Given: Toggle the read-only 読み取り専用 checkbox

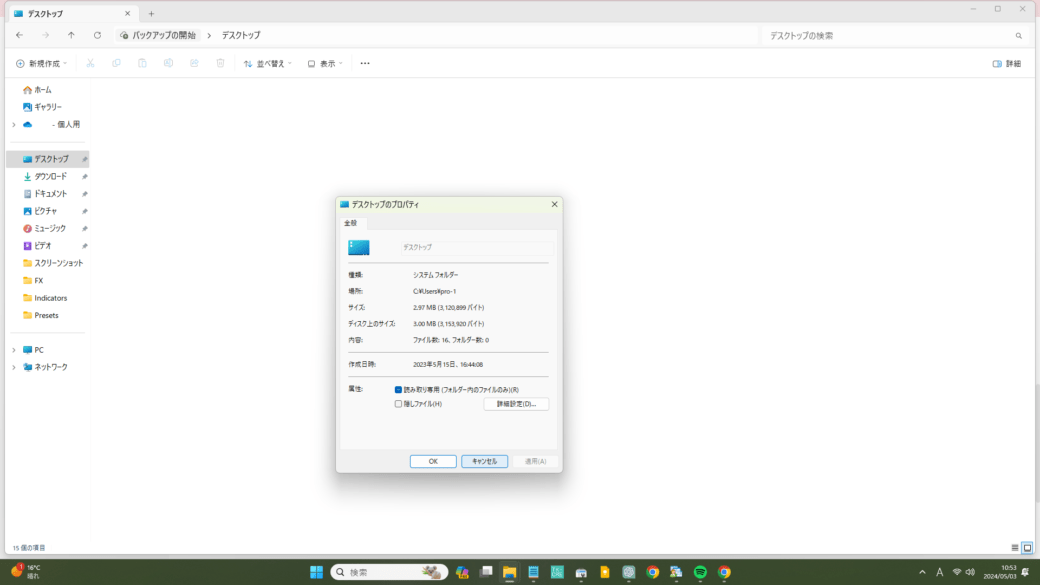Looking at the screenshot, I should click(398, 390).
